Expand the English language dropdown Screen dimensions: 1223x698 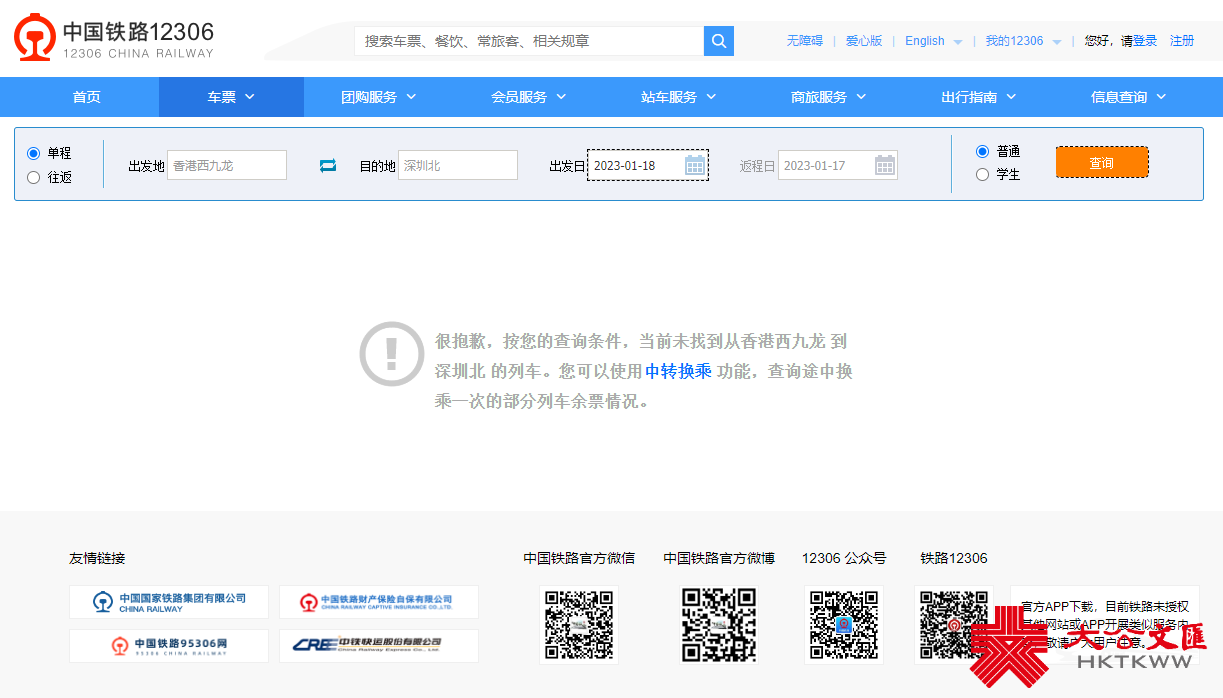(933, 41)
